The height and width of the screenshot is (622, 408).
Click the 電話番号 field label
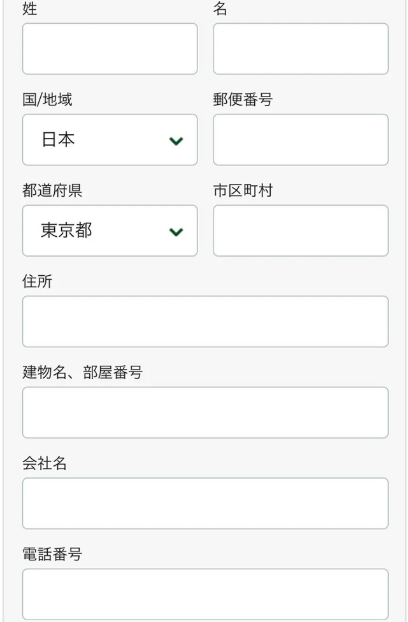pos(52,554)
